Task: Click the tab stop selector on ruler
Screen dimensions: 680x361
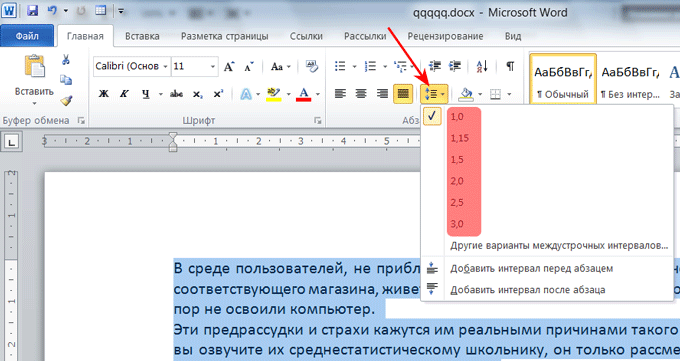Action: pos(11,141)
